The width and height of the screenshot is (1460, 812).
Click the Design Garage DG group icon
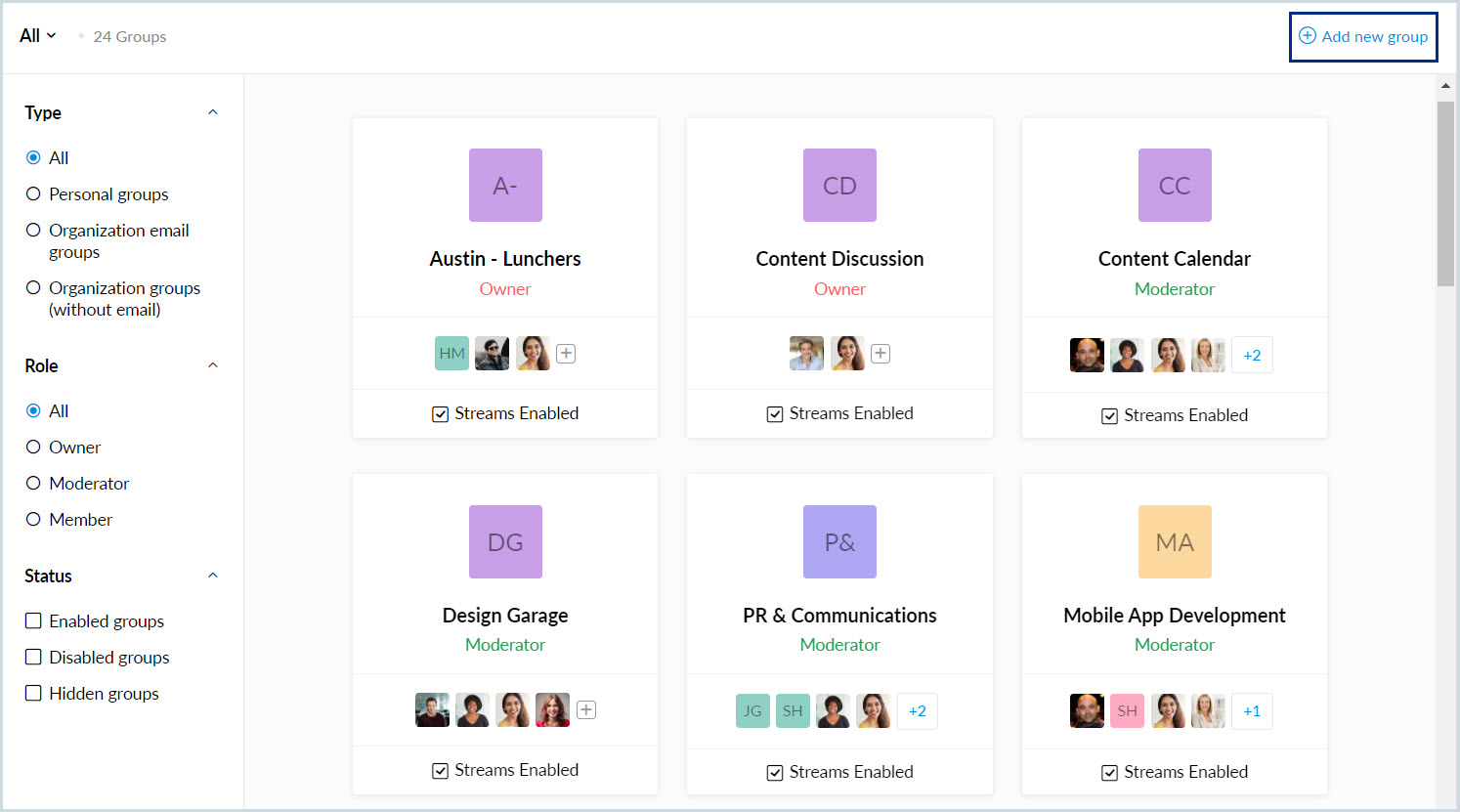(x=505, y=541)
